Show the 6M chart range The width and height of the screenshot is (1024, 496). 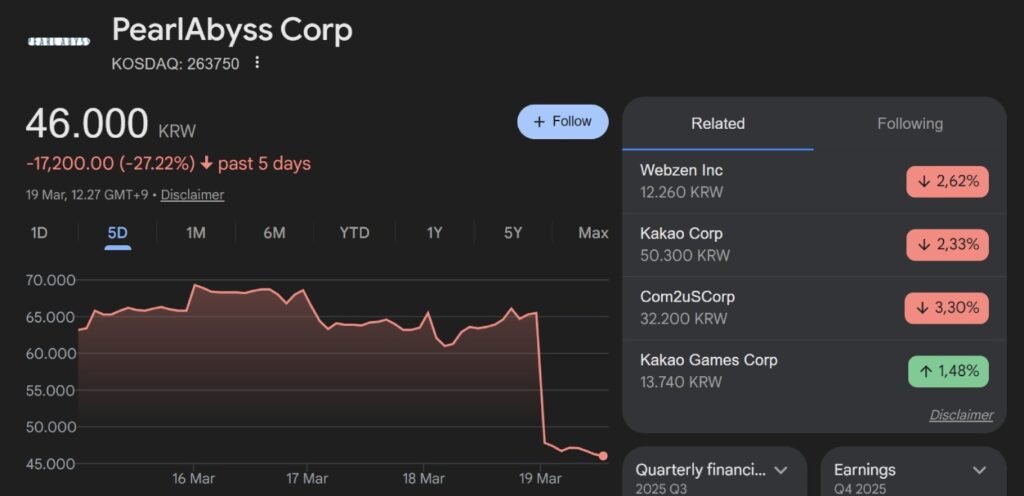(x=274, y=233)
